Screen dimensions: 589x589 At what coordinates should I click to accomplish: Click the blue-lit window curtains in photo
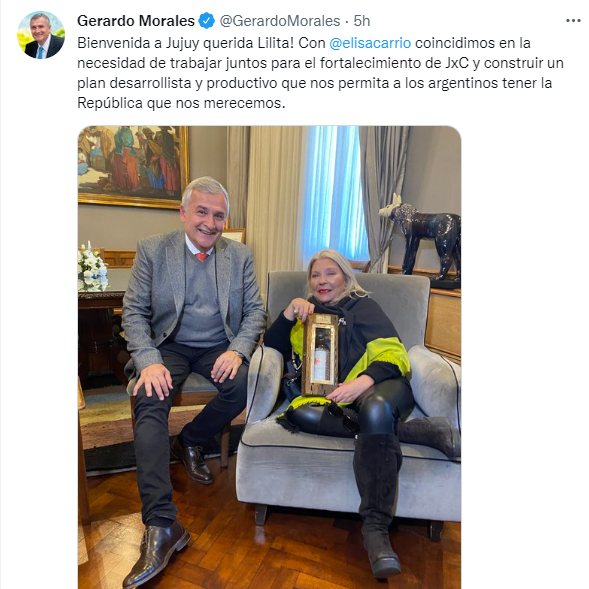[332, 195]
